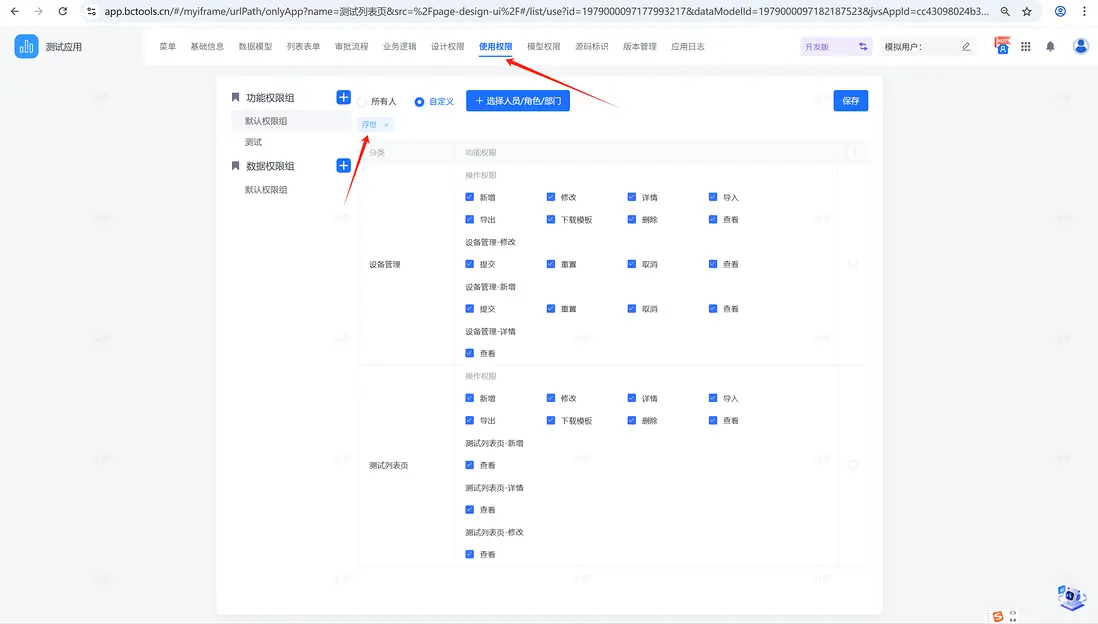Screen dimensions: 1098x624
Task: Open the 应用日志 tab
Action: 688,46
